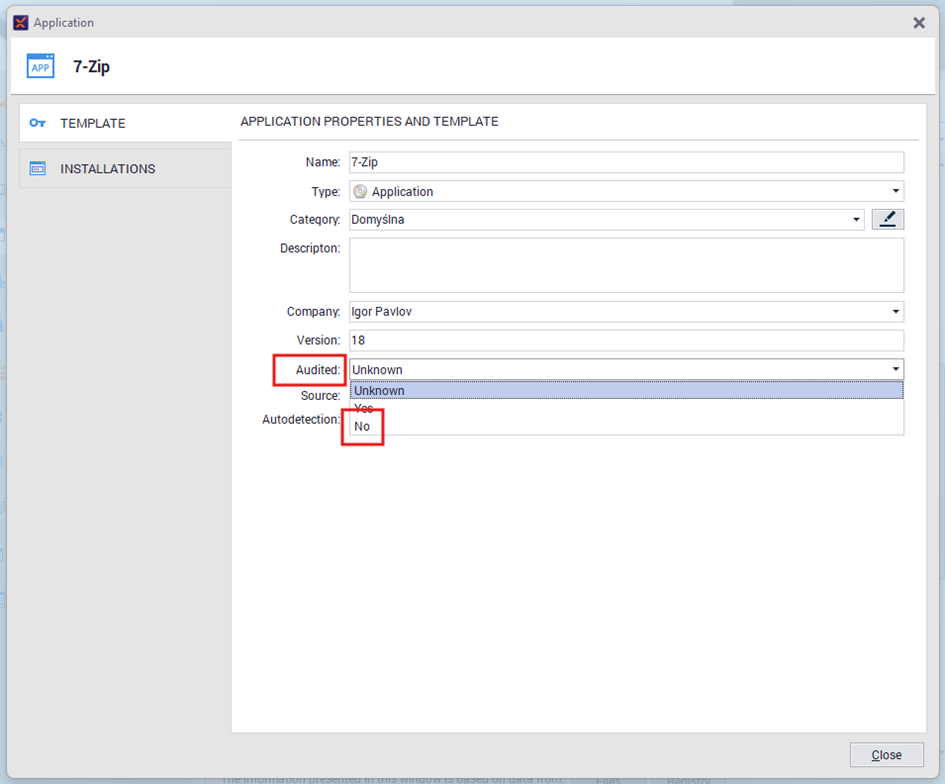Viewport: 945px width, 784px height.
Task: Click the Name field containing 7-Zip
Action: (625, 162)
